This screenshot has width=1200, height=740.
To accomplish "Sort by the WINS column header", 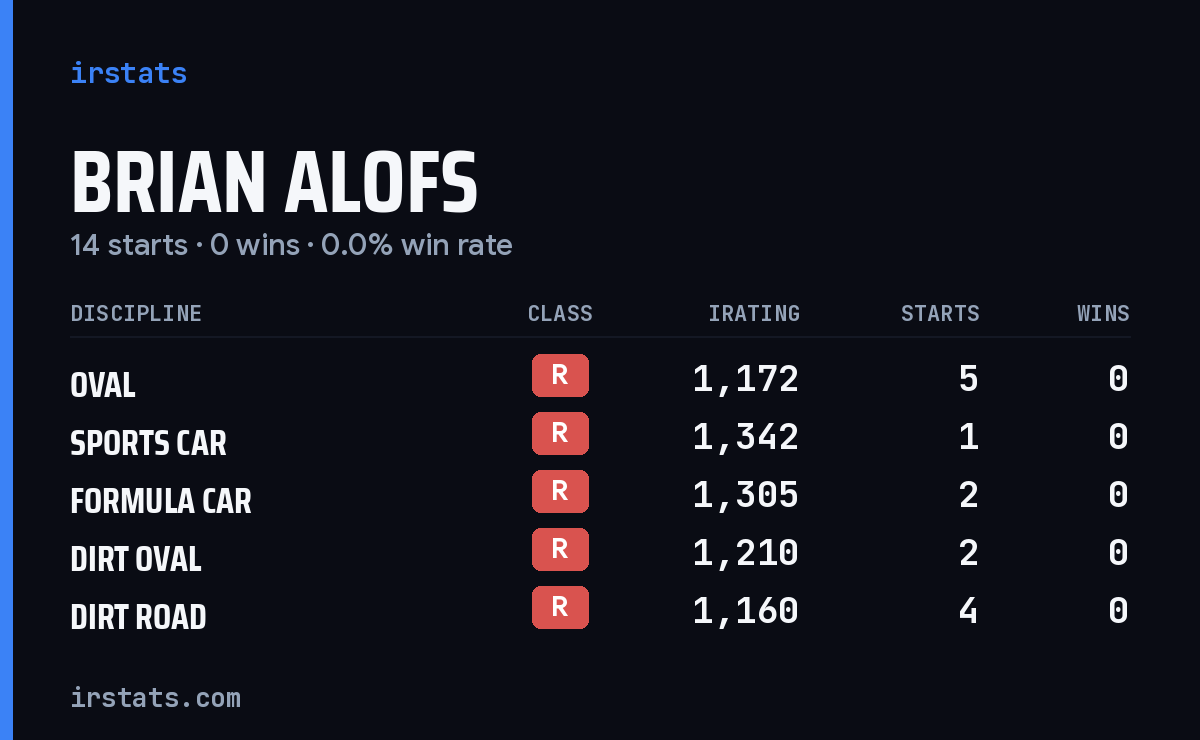I will pyautogui.click(x=1103, y=314).
